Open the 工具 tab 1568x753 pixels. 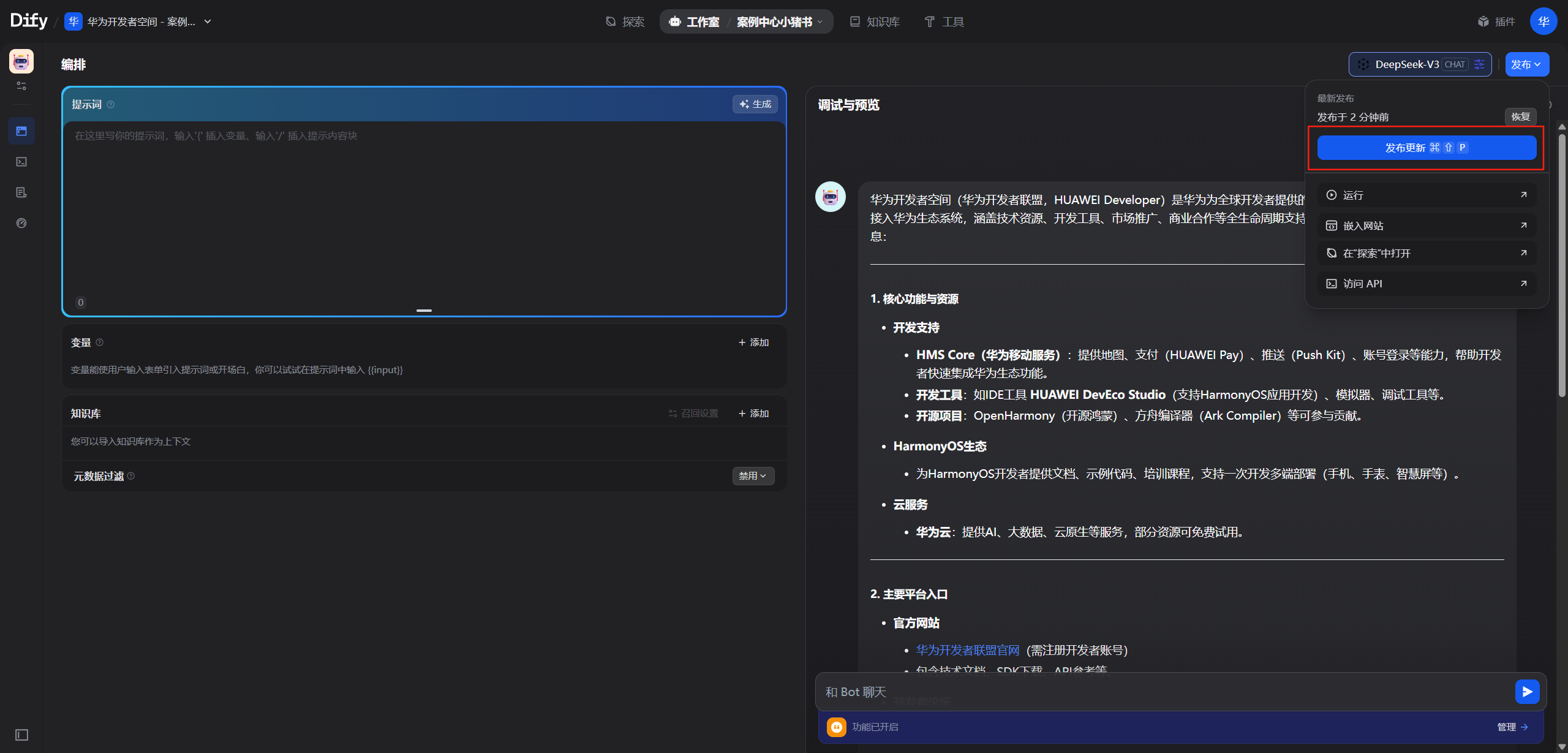[944, 21]
